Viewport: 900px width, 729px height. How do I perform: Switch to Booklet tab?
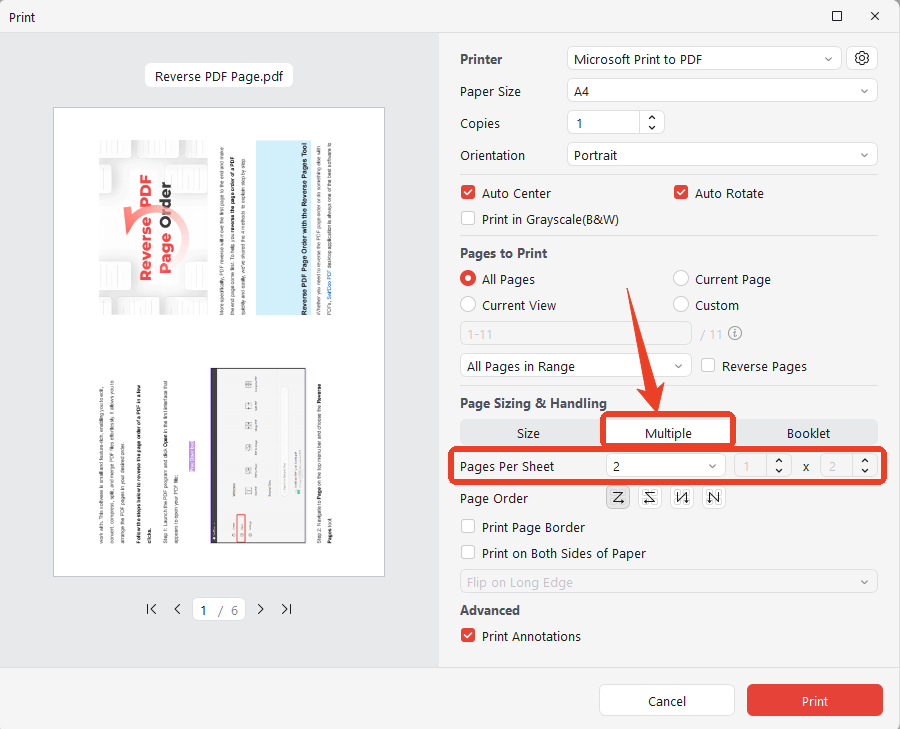coord(808,433)
